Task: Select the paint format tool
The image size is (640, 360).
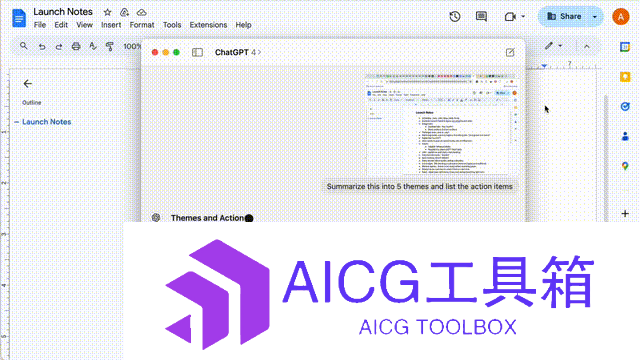Action: [109, 46]
